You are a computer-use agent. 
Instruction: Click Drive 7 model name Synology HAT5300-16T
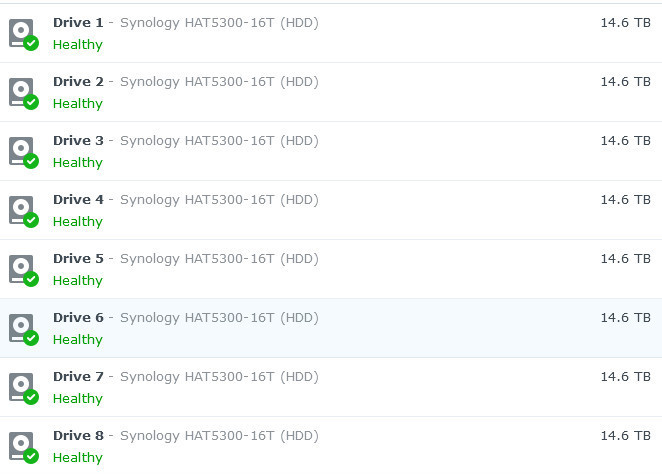click(x=197, y=376)
